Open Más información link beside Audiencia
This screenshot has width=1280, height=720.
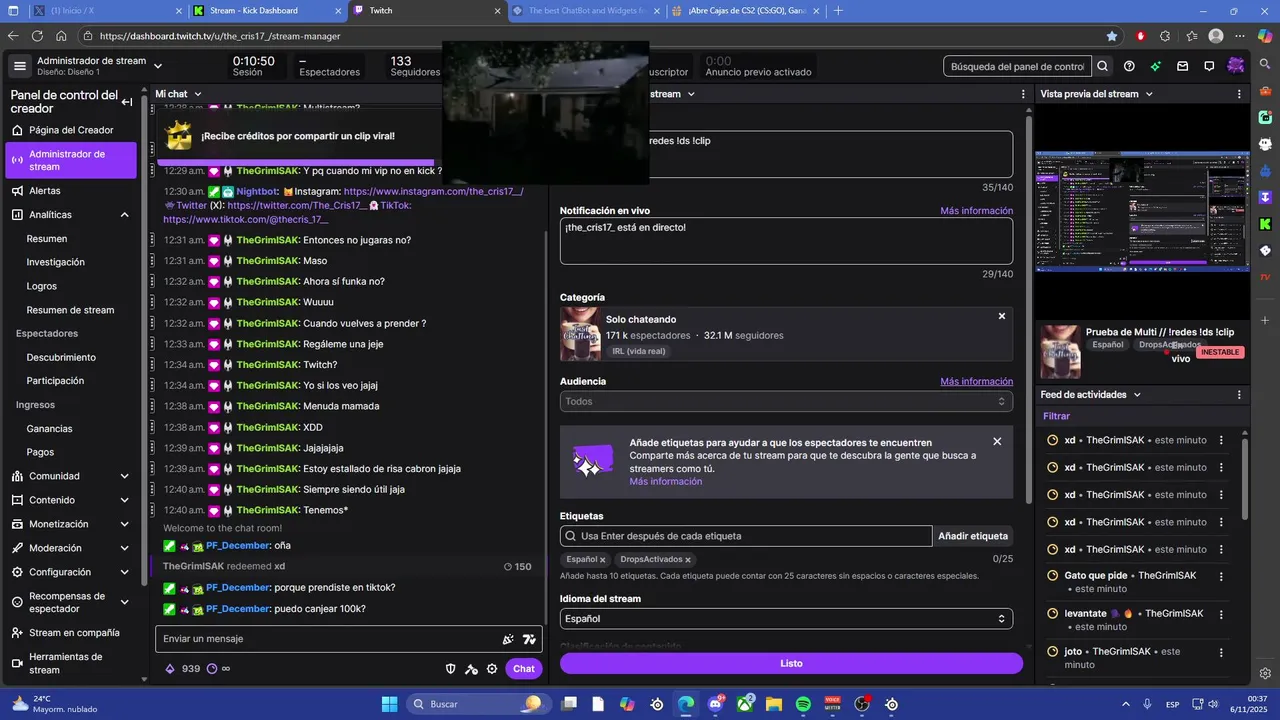[976, 381]
